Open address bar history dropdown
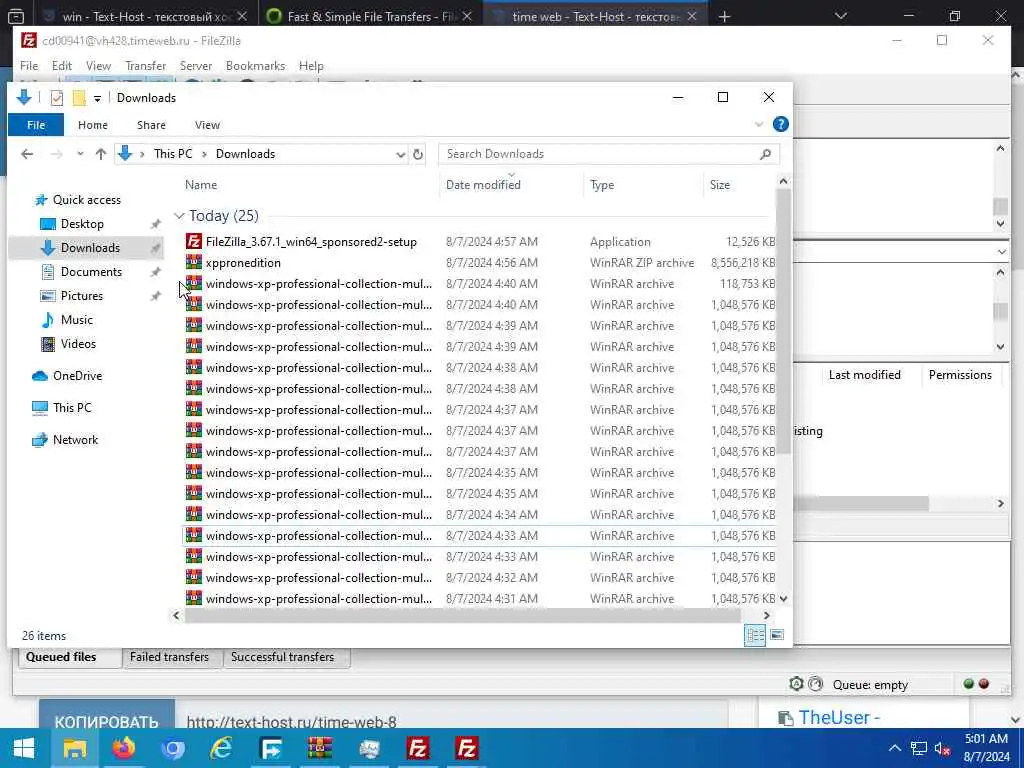This screenshot has width=1024, height=768. [400, 155]
